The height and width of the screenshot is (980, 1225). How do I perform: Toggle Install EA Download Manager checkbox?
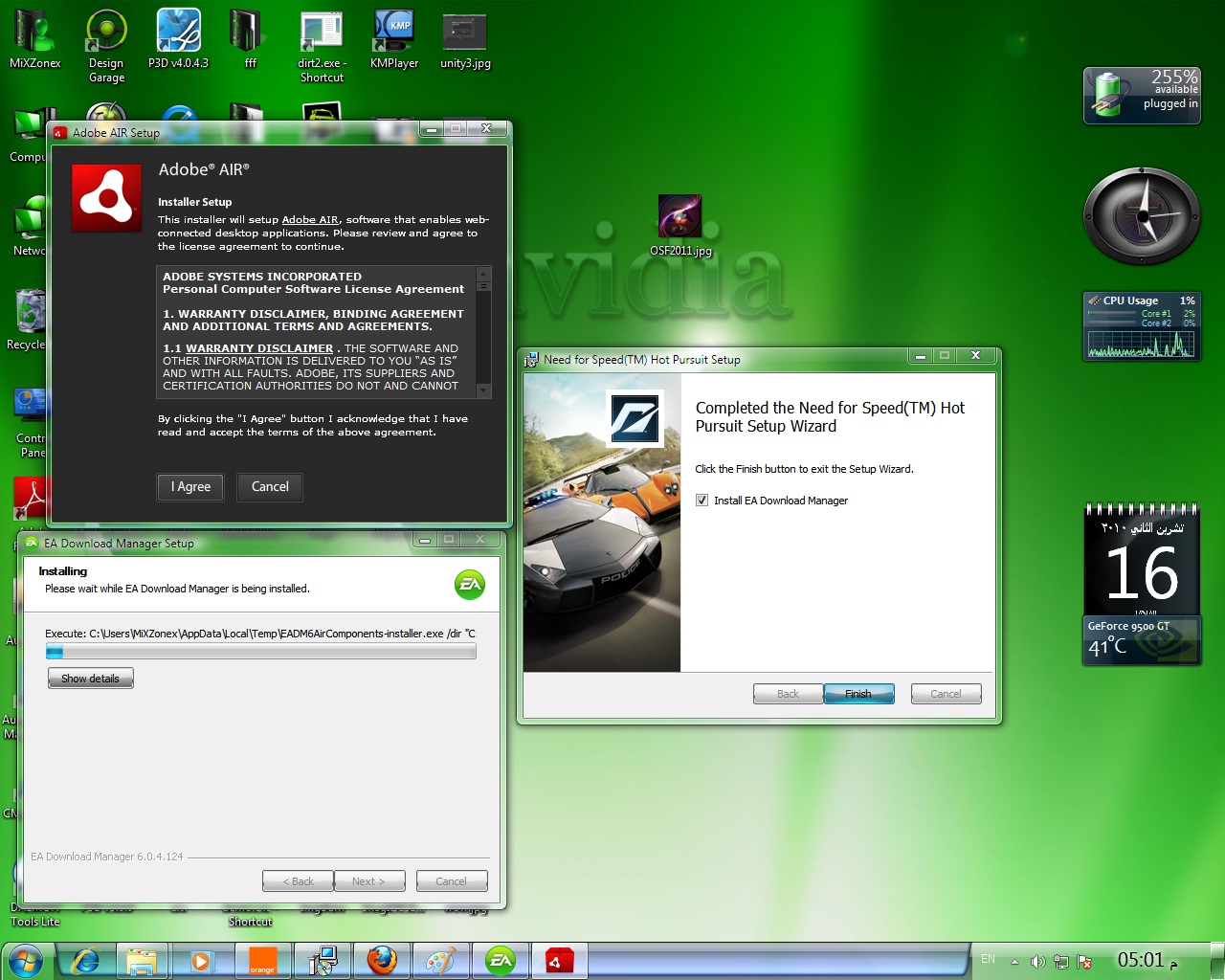click(702, 501)
